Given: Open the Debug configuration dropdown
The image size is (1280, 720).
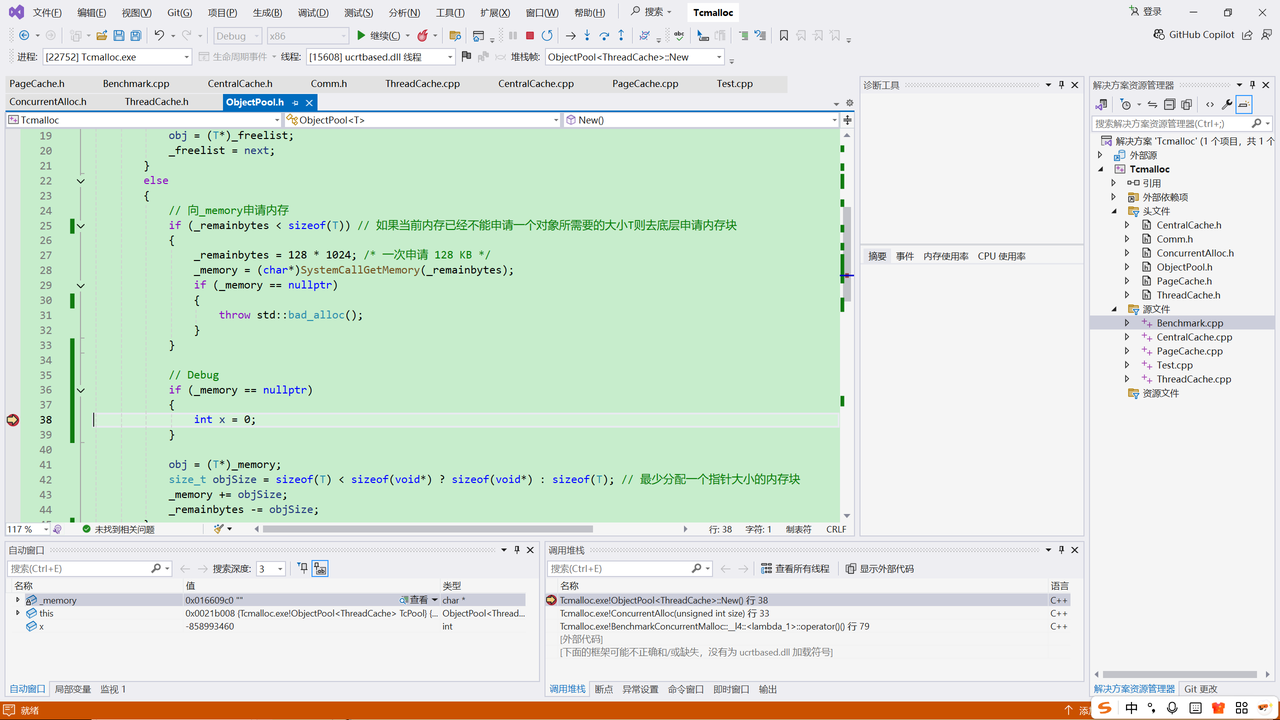Looking at the screenshot, I should pyautogui.click(x=236, y=36).
